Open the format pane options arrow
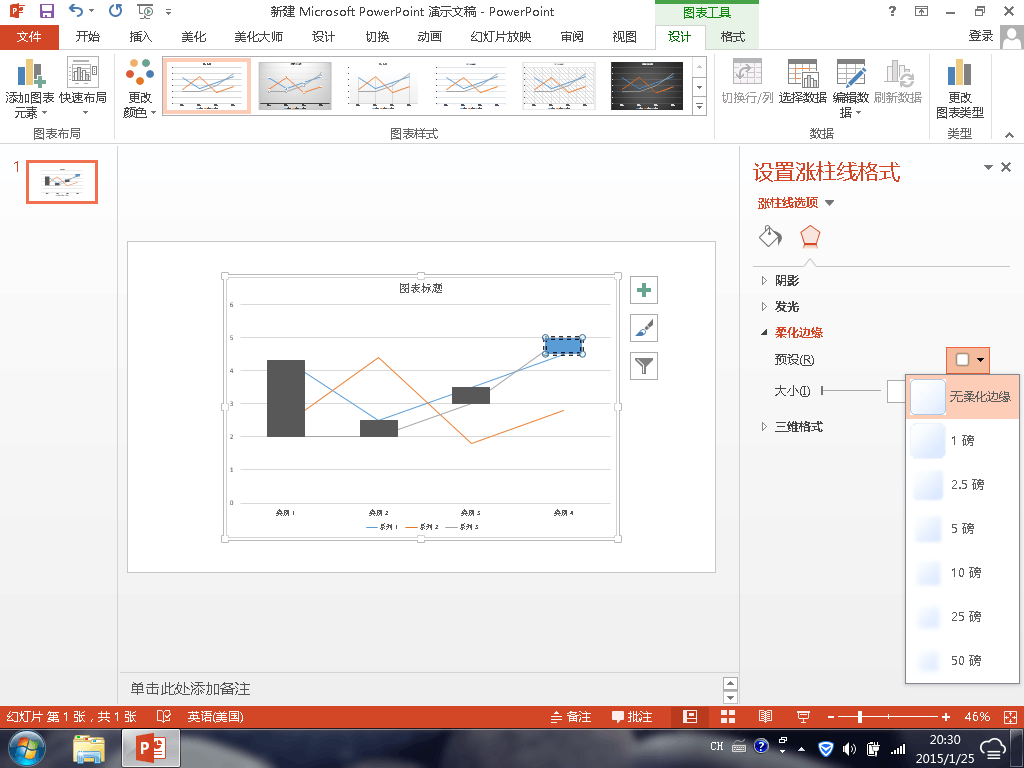The height and width of the screenshot is (768, 1024). [x=988, y=168]
